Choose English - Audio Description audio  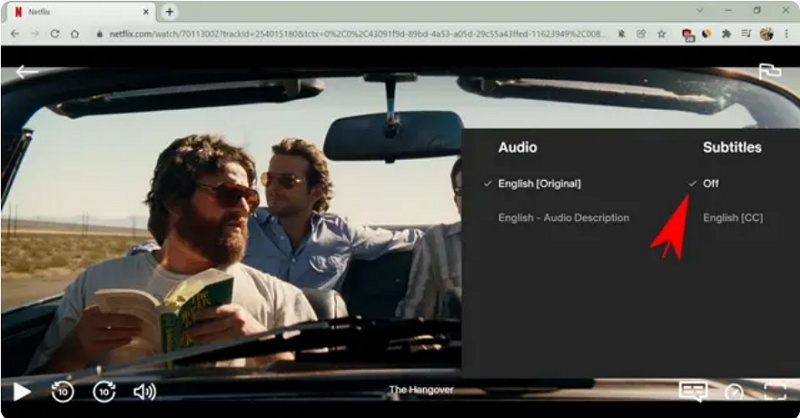coord(563,218)
